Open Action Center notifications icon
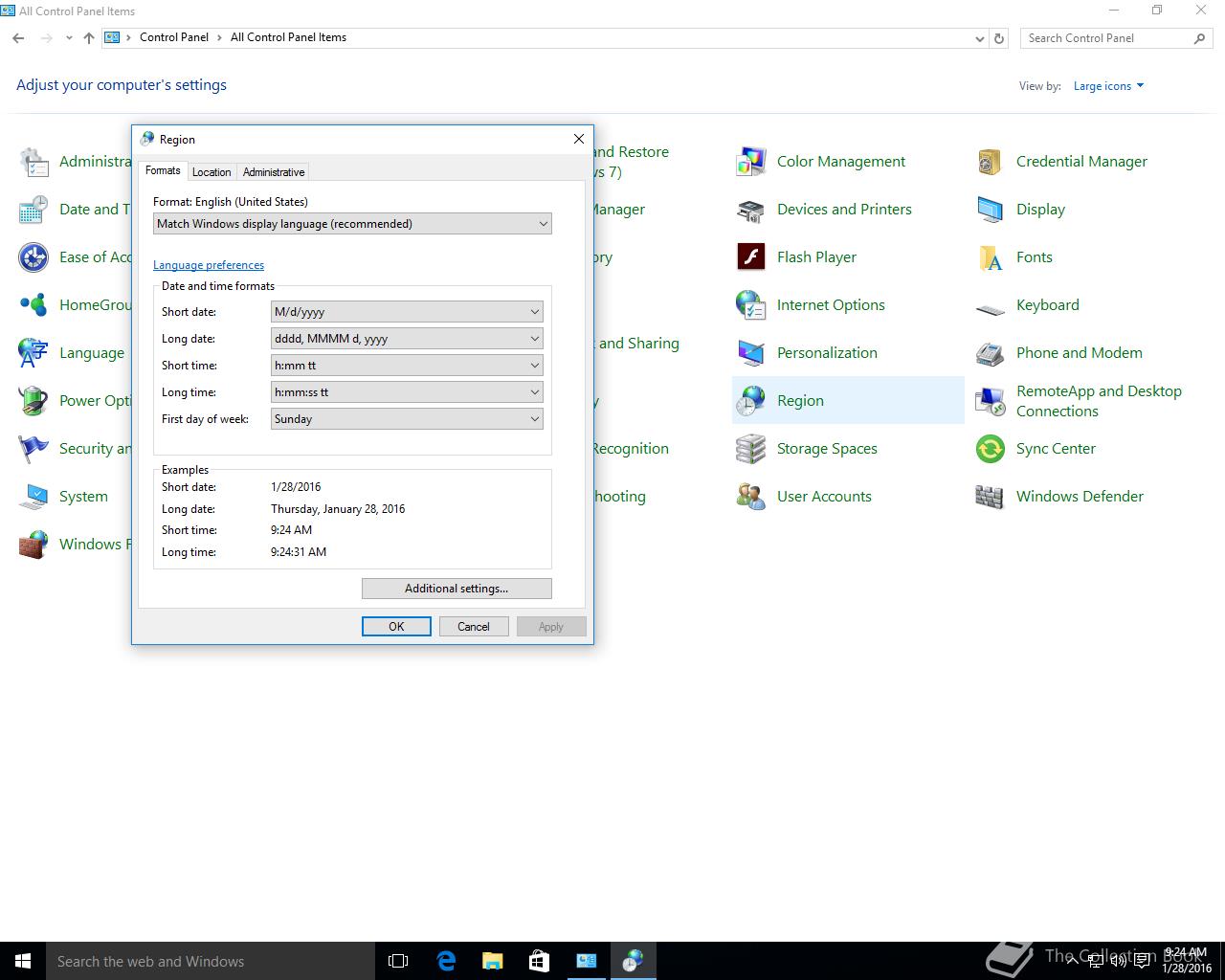Screen dimensions: 1225x980 pos(1142,961)
